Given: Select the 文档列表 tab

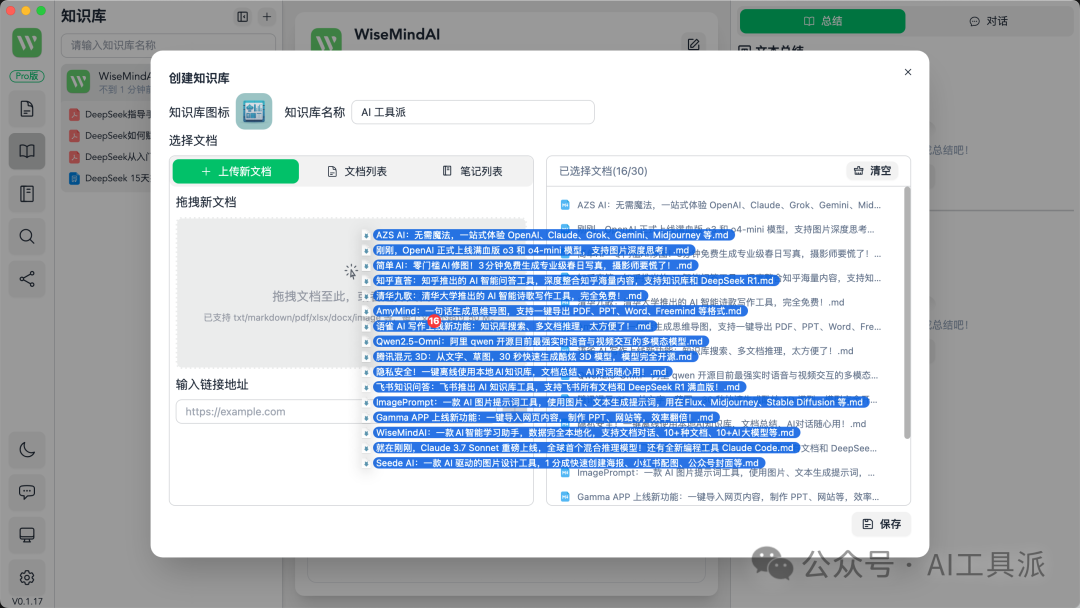Looking at the screenshot, I should (x=357, y=171).
